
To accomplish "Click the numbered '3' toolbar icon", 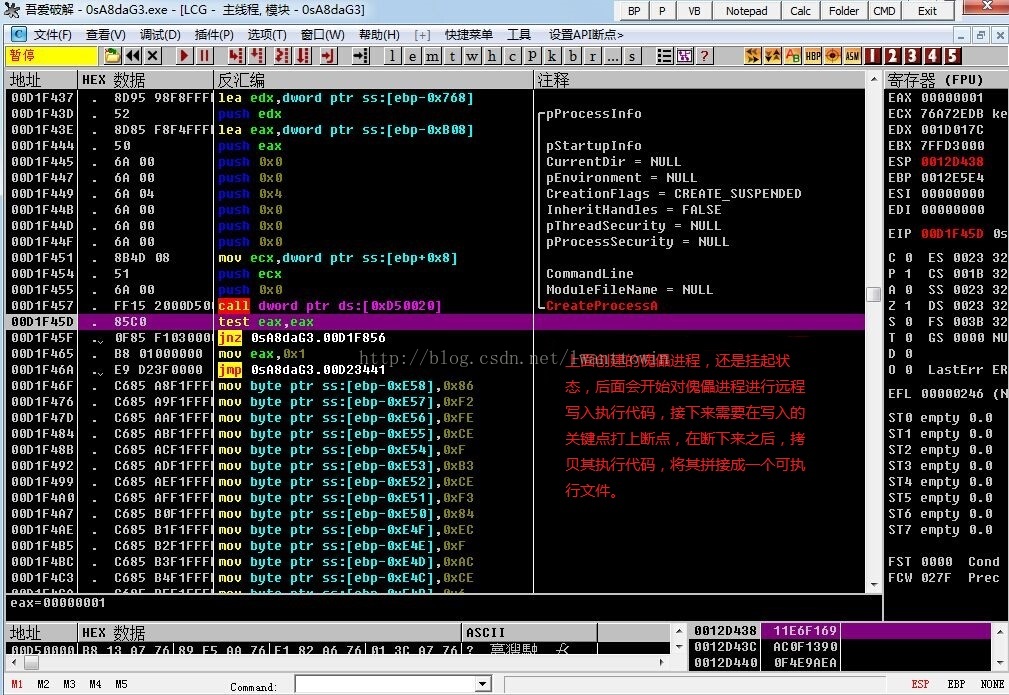I will point(912,56).
